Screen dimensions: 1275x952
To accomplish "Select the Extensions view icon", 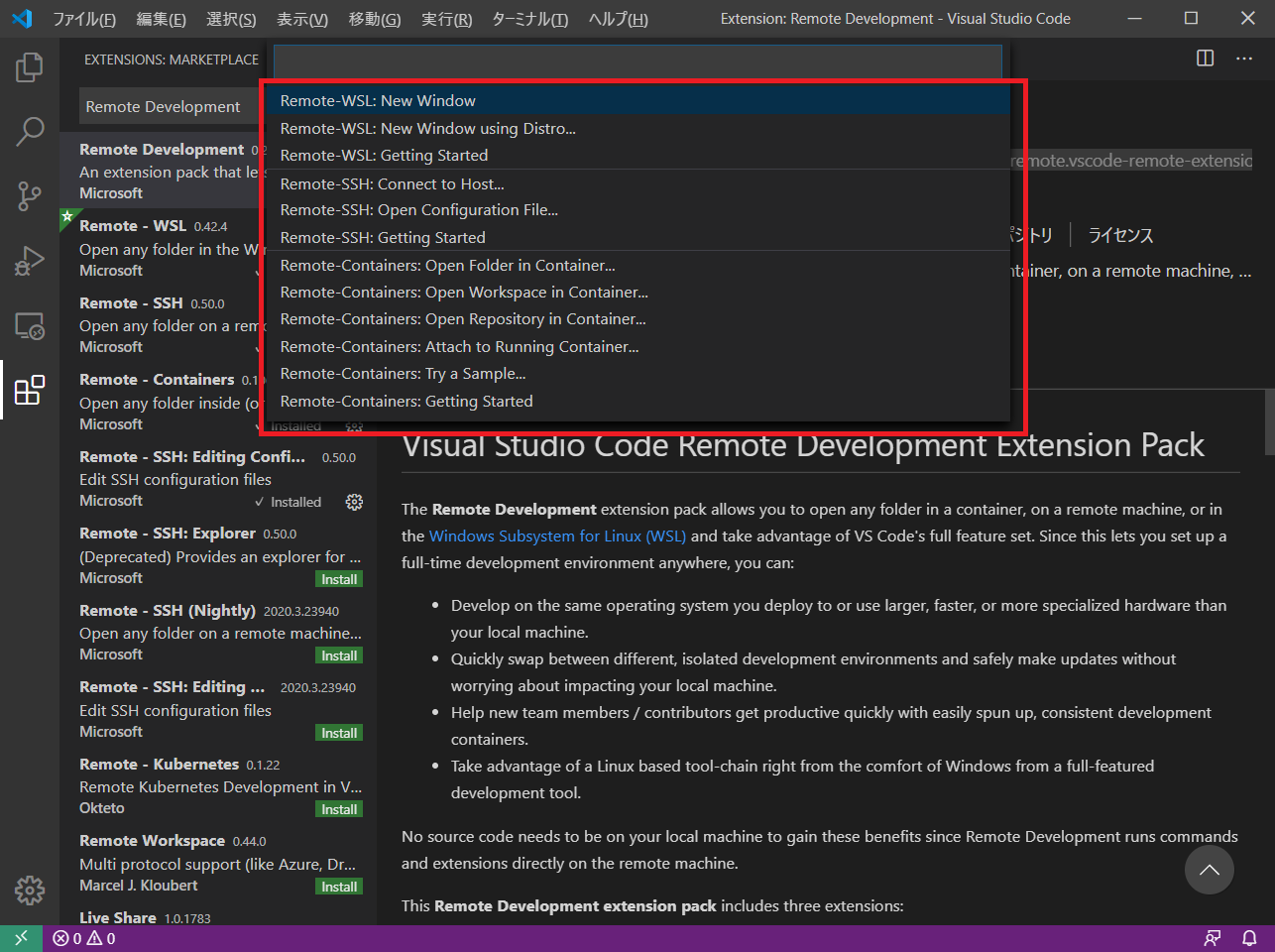I will 30,390.
